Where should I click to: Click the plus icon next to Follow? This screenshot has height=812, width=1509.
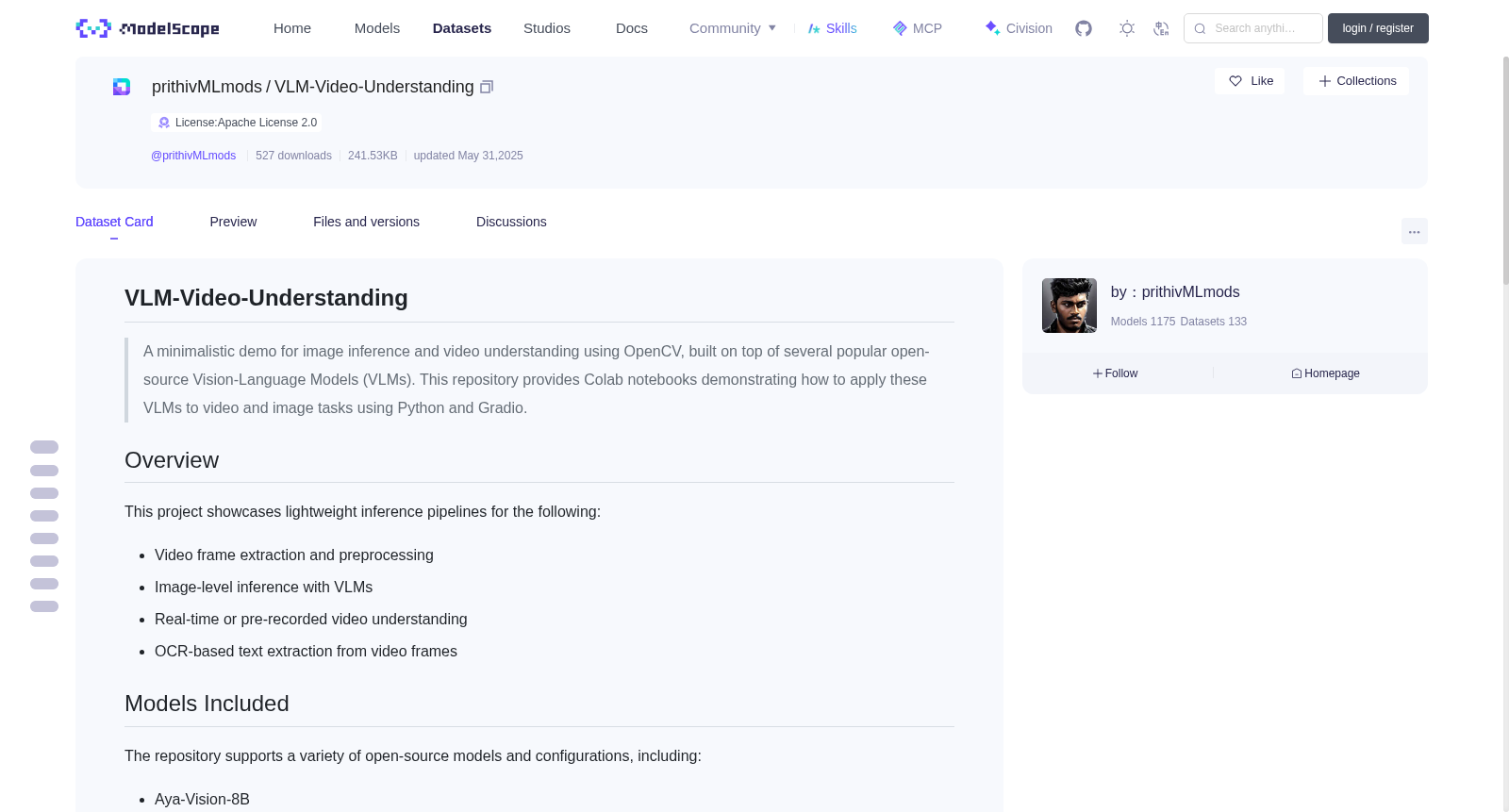tap(1098, 373)
